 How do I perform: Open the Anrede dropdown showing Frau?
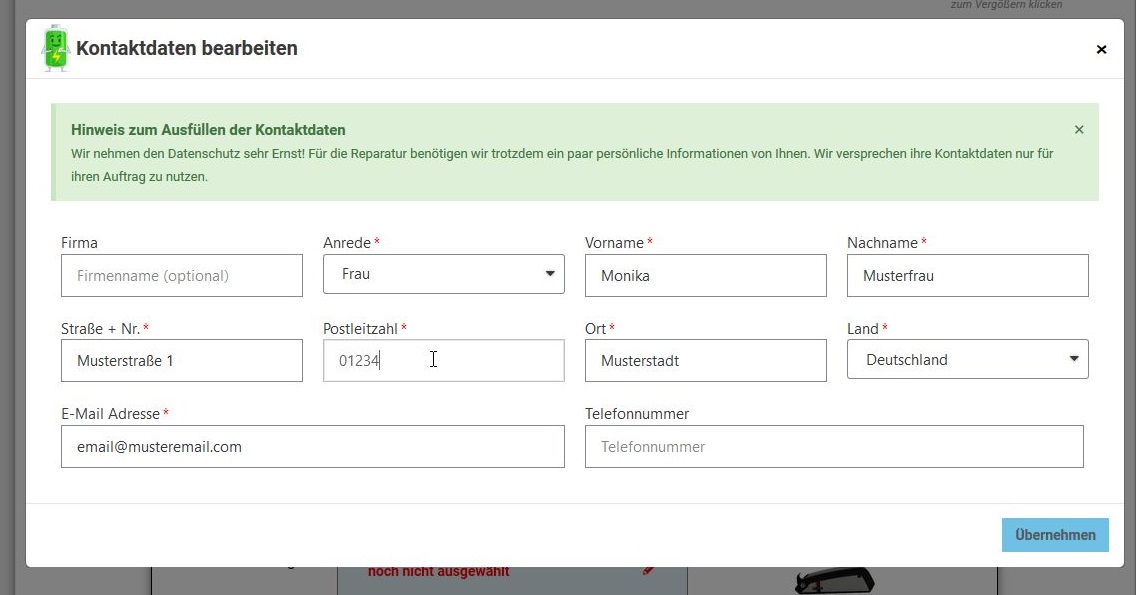443,274
